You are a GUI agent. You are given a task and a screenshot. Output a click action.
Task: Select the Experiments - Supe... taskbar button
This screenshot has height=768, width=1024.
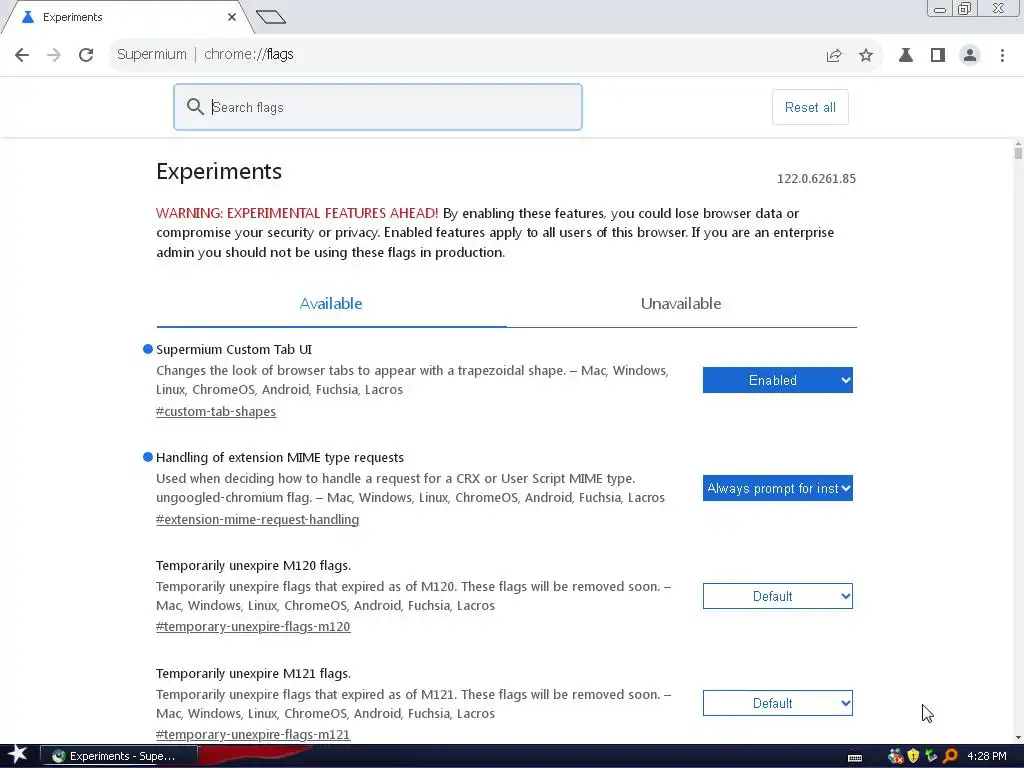point(119,756)
